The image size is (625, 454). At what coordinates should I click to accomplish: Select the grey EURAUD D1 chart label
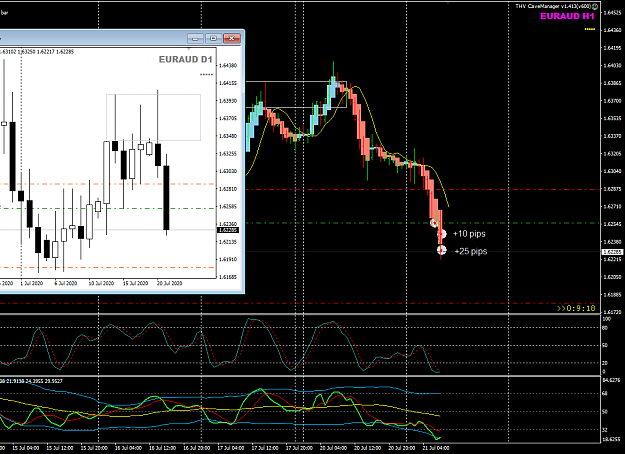pos(185,59)
